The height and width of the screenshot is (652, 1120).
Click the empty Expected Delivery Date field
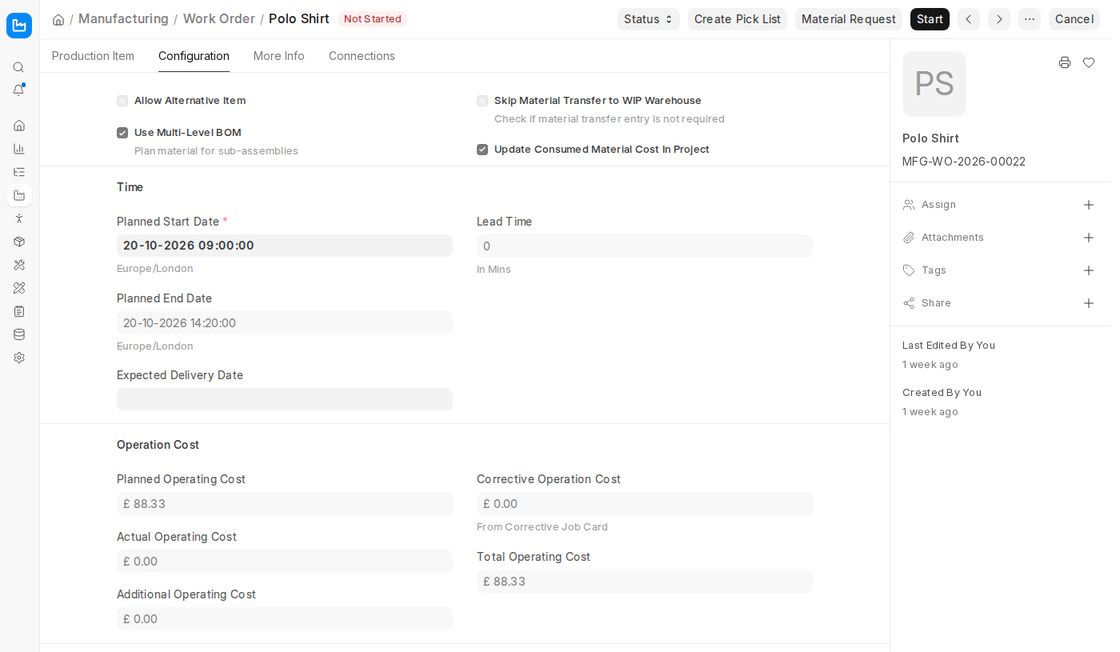(x=284, y=399)
